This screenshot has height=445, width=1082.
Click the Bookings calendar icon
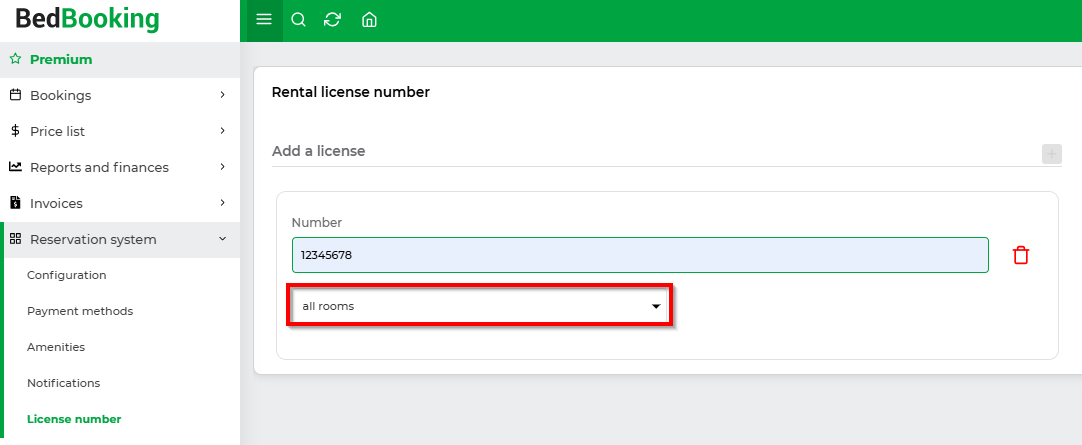click(x=15, y=95)
